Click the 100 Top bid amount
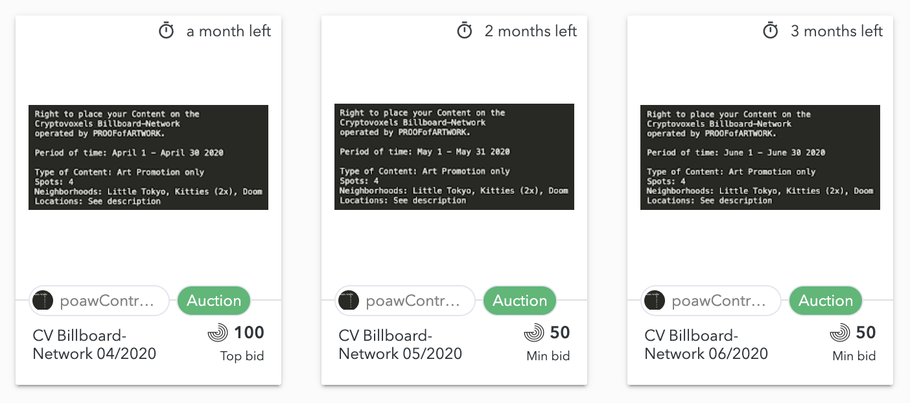The height and width of the screenshot is (403, 910). 249,333
